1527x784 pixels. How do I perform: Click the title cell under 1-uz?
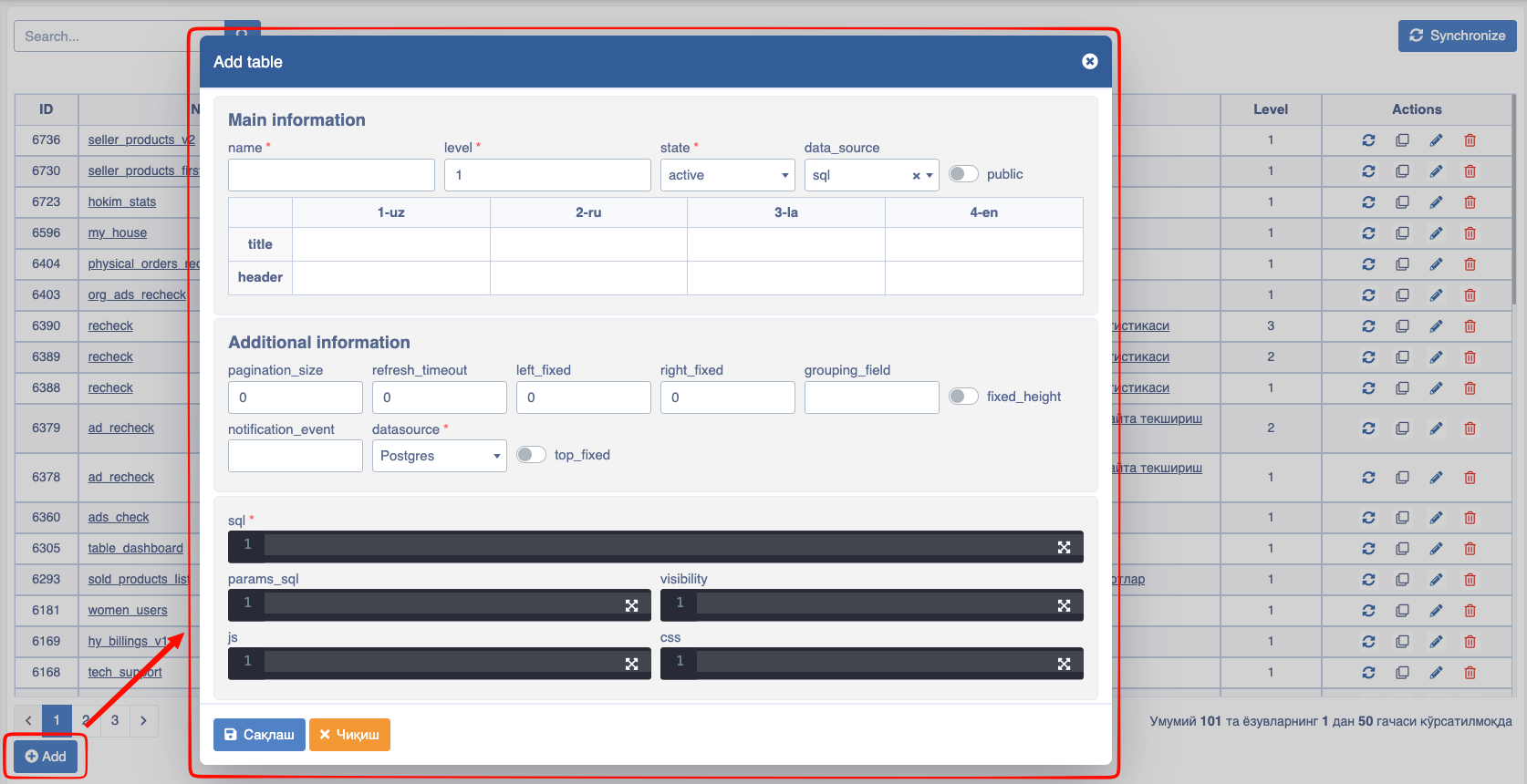coord(391,244)
